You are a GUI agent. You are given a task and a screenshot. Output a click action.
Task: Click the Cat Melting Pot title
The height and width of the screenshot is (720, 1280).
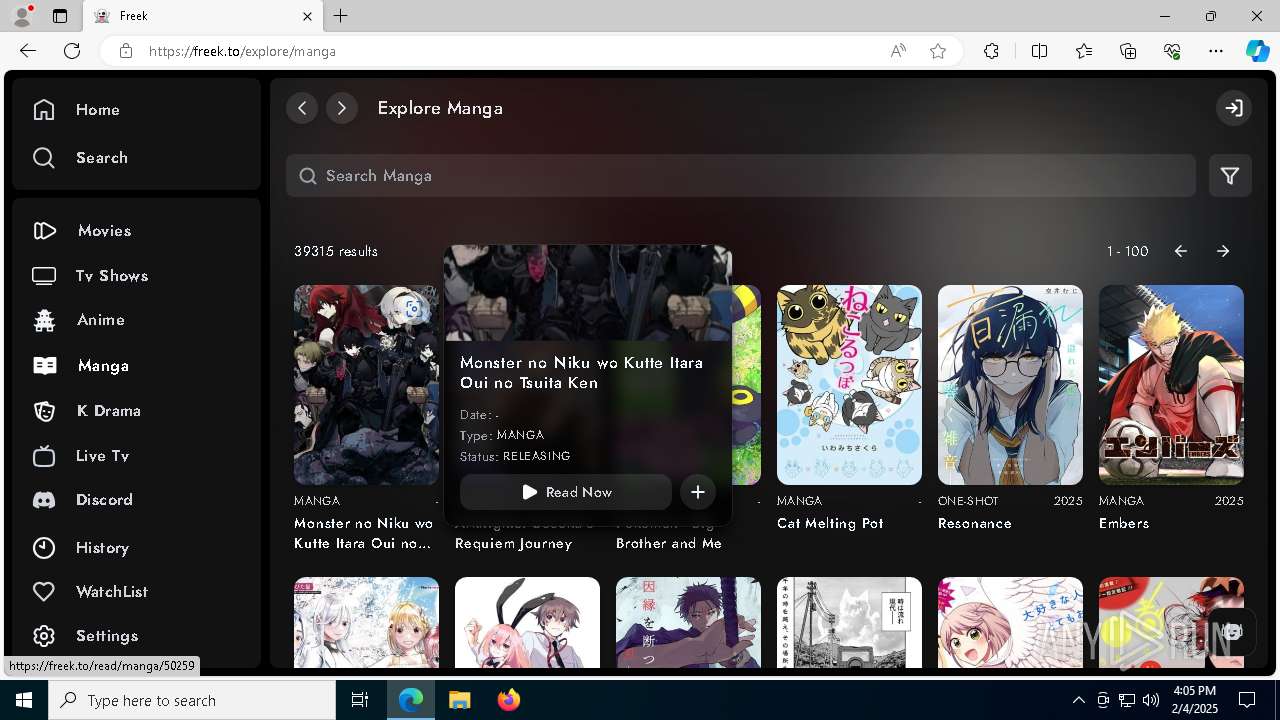click(830, 523)
